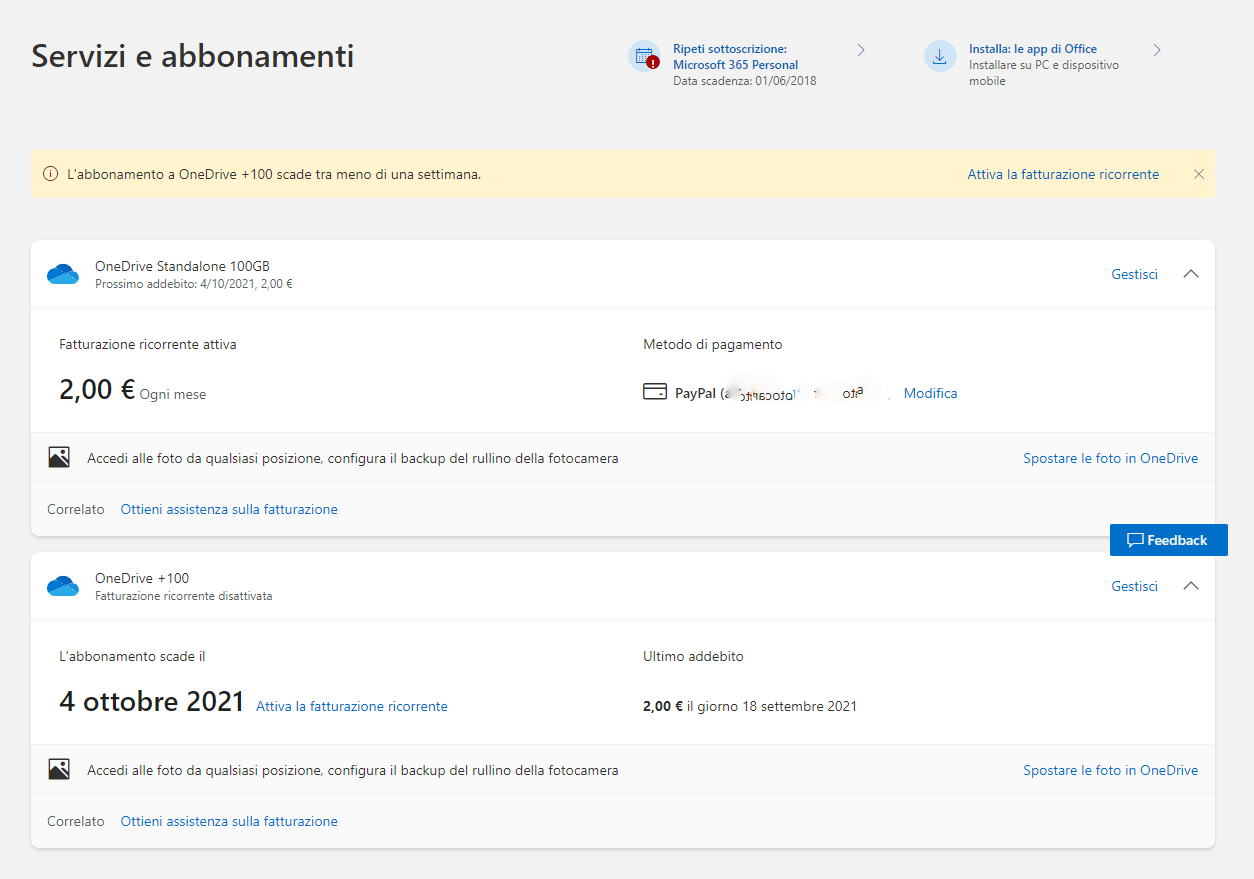Collapse the OneDrive Standalone 100GB card

pos(1190,274)
